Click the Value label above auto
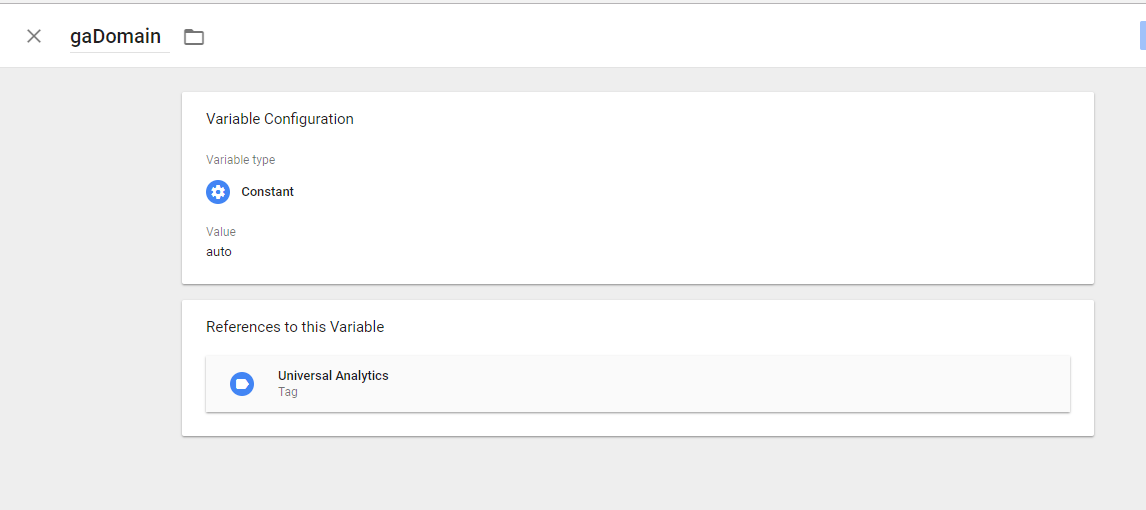 221,232
